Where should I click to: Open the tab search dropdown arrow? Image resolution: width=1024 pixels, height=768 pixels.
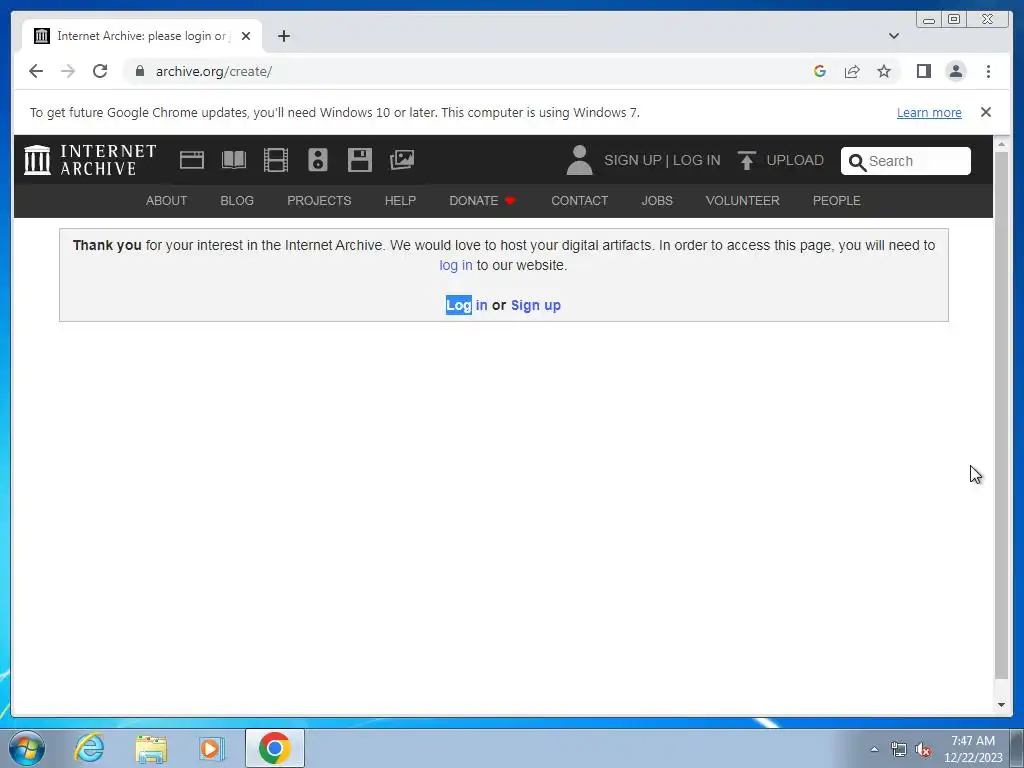(x=894, y=36)
